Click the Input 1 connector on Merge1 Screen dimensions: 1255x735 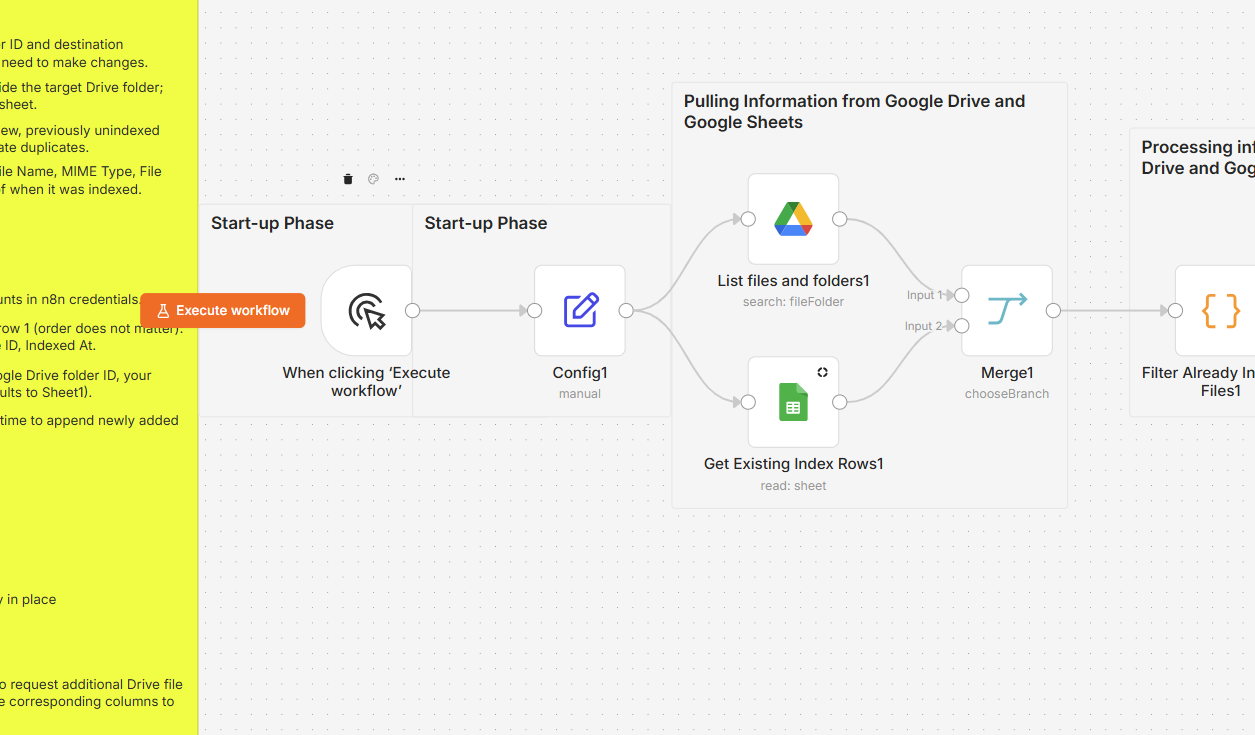click(962, 295)
